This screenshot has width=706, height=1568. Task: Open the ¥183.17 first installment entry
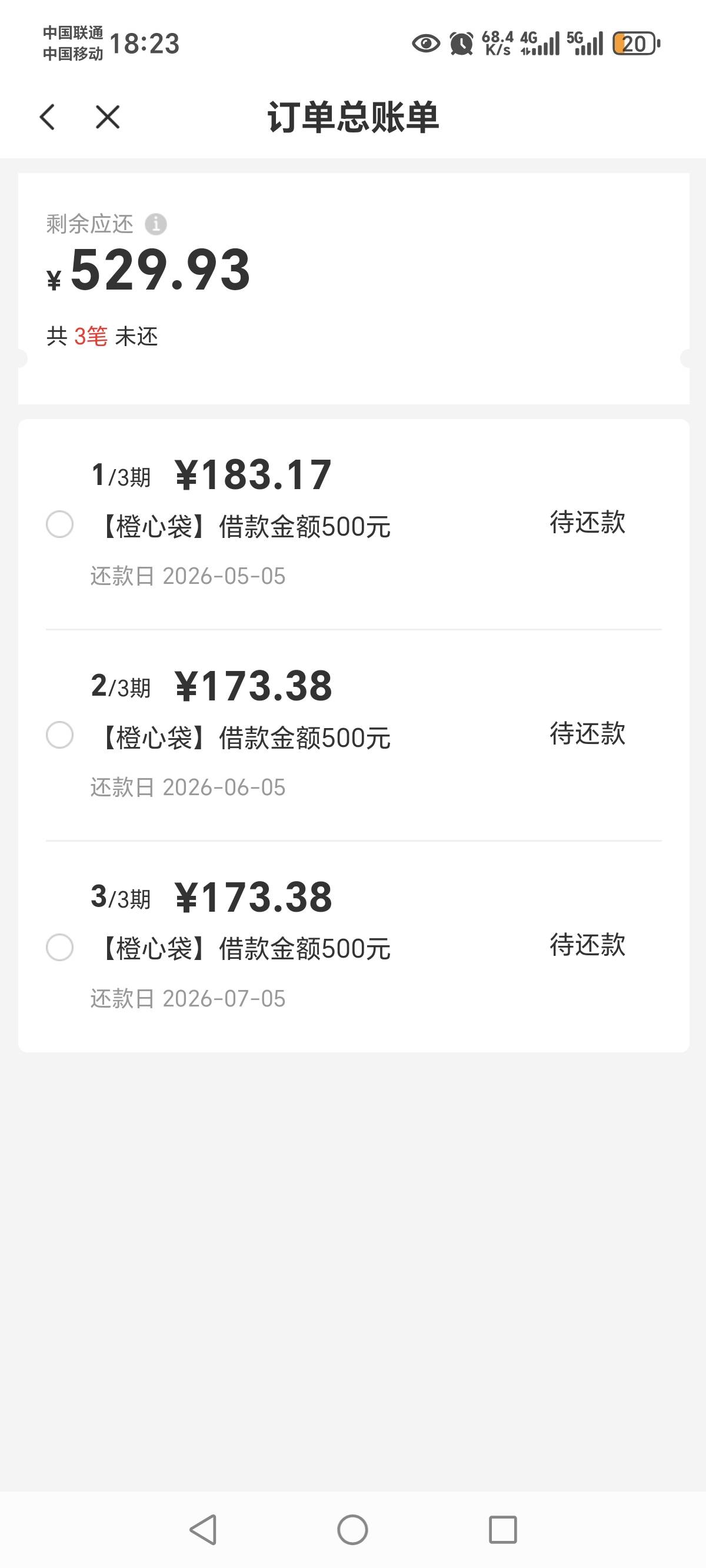click(x=253, y=476)
